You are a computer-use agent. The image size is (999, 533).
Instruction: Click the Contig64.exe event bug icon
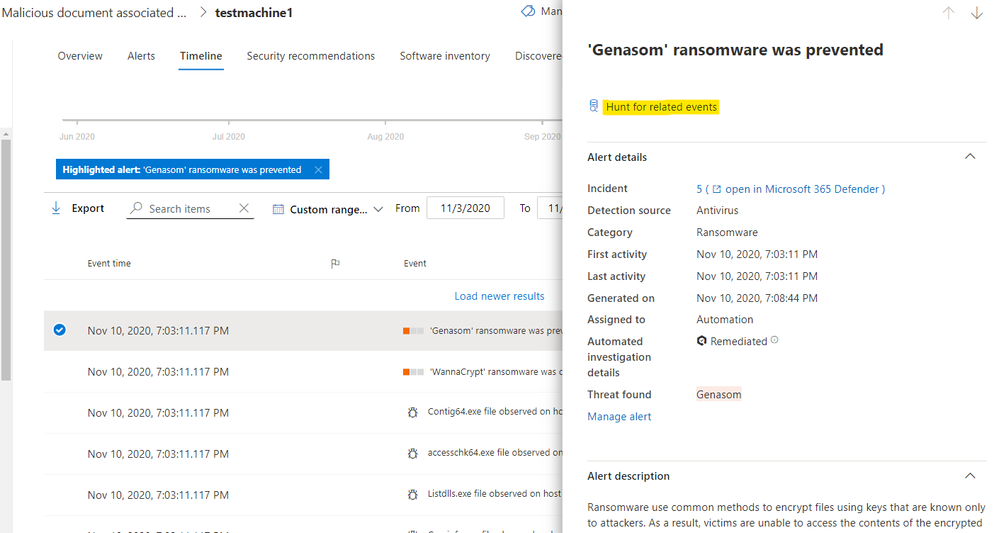(x=412, y=412)
